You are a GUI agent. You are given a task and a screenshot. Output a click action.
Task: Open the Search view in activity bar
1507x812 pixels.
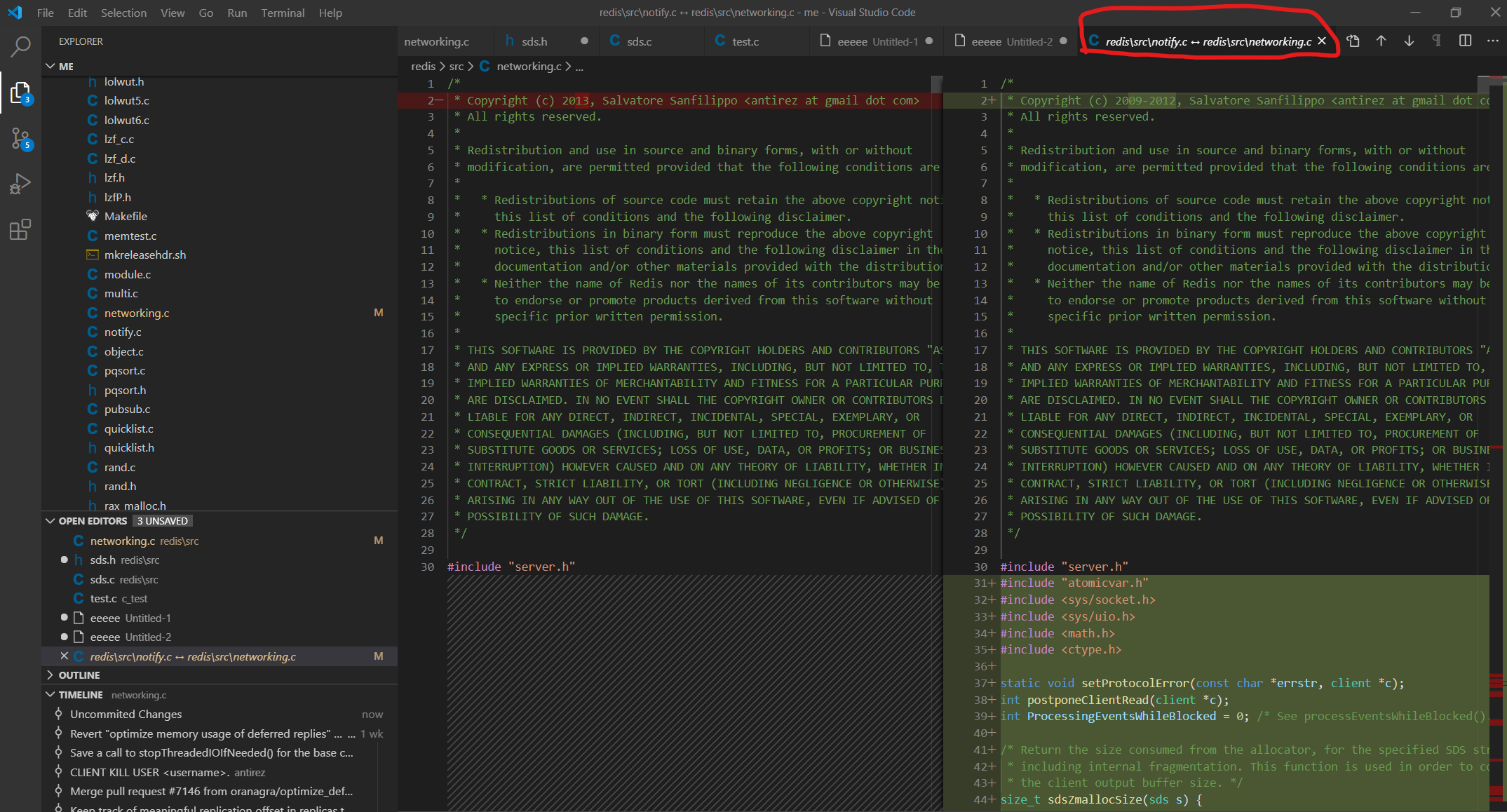click(x=20, y=47)
